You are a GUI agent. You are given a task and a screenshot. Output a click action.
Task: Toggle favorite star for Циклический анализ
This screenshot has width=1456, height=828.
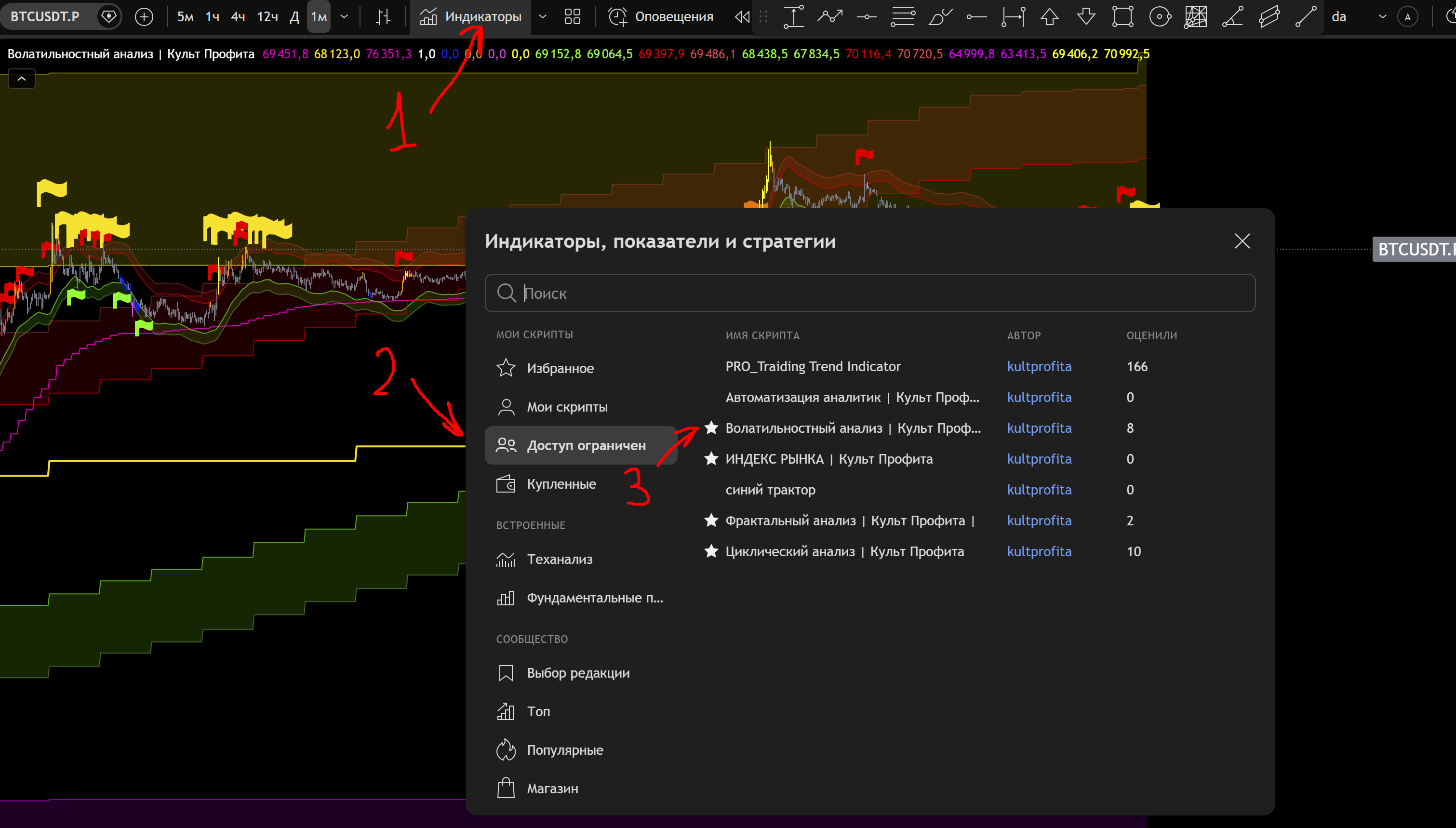[x=711, y=551]
